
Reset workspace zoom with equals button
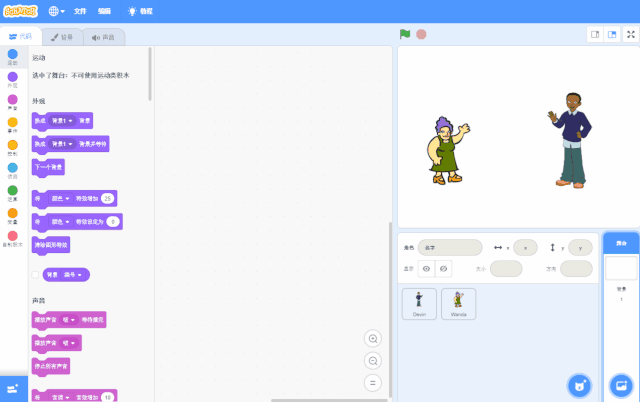(373, 383)
